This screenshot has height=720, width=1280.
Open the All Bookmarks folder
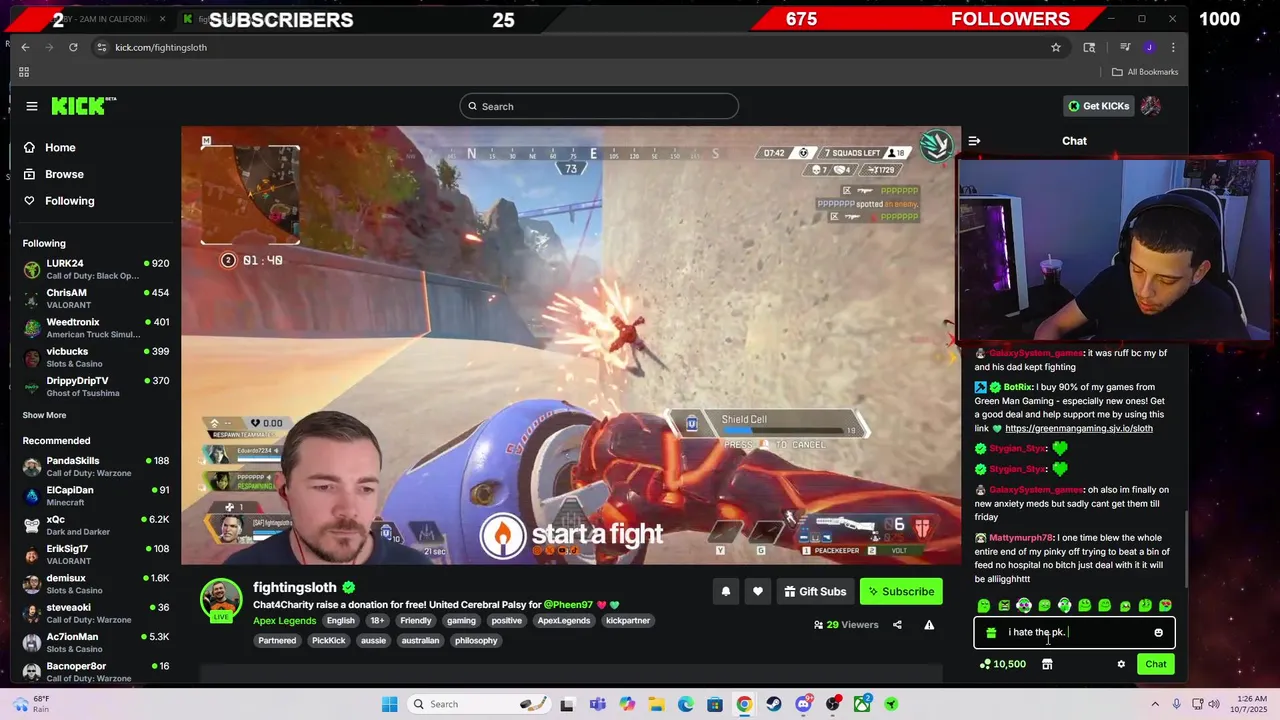(1145, 72)
